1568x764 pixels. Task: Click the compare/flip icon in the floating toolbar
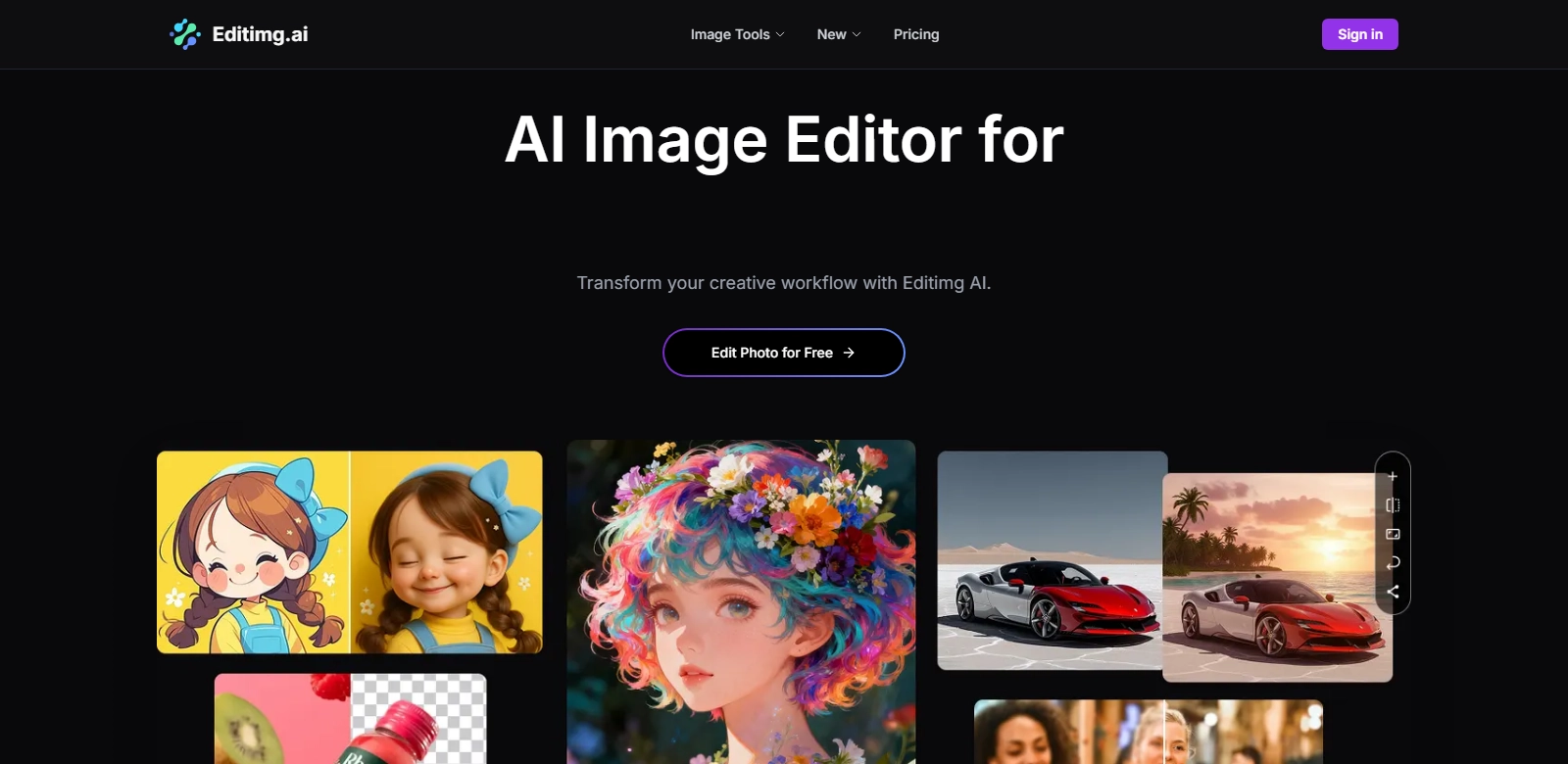pos(1393,505)
